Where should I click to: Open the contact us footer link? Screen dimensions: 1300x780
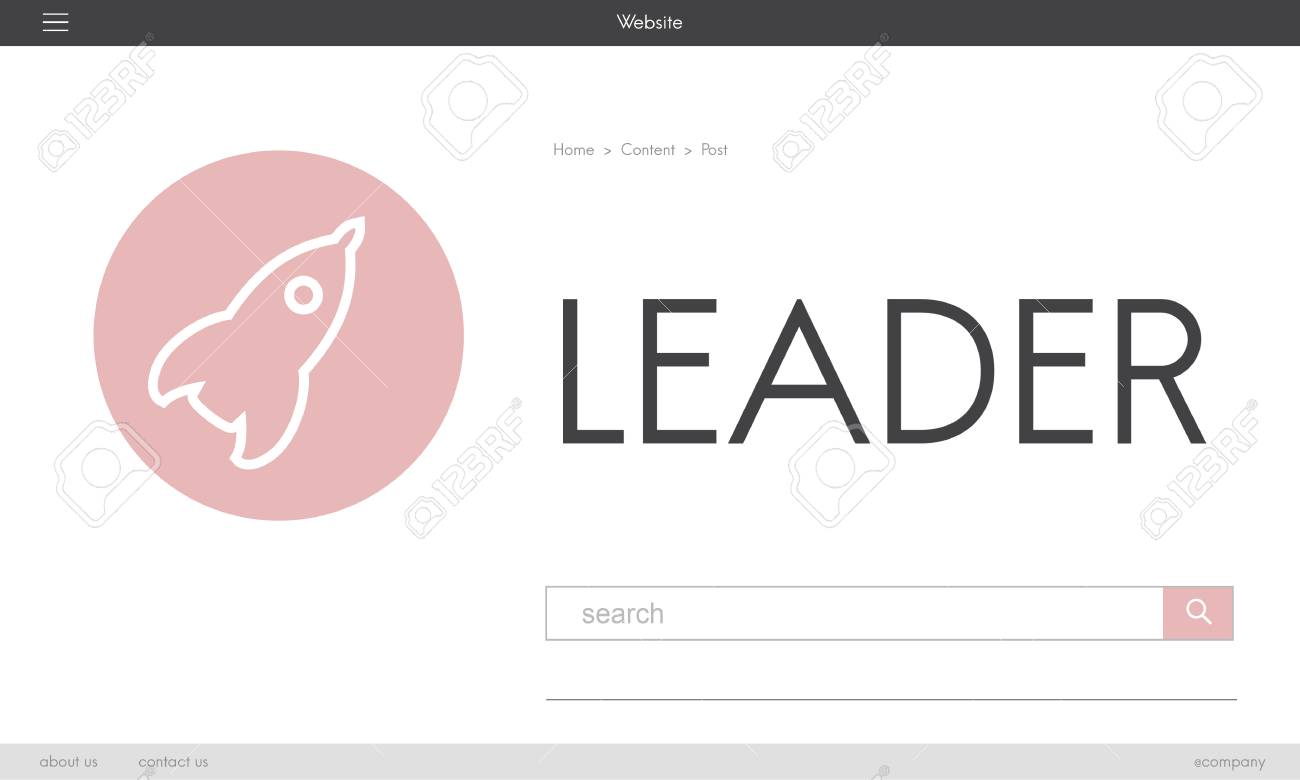tap(173, 762)
